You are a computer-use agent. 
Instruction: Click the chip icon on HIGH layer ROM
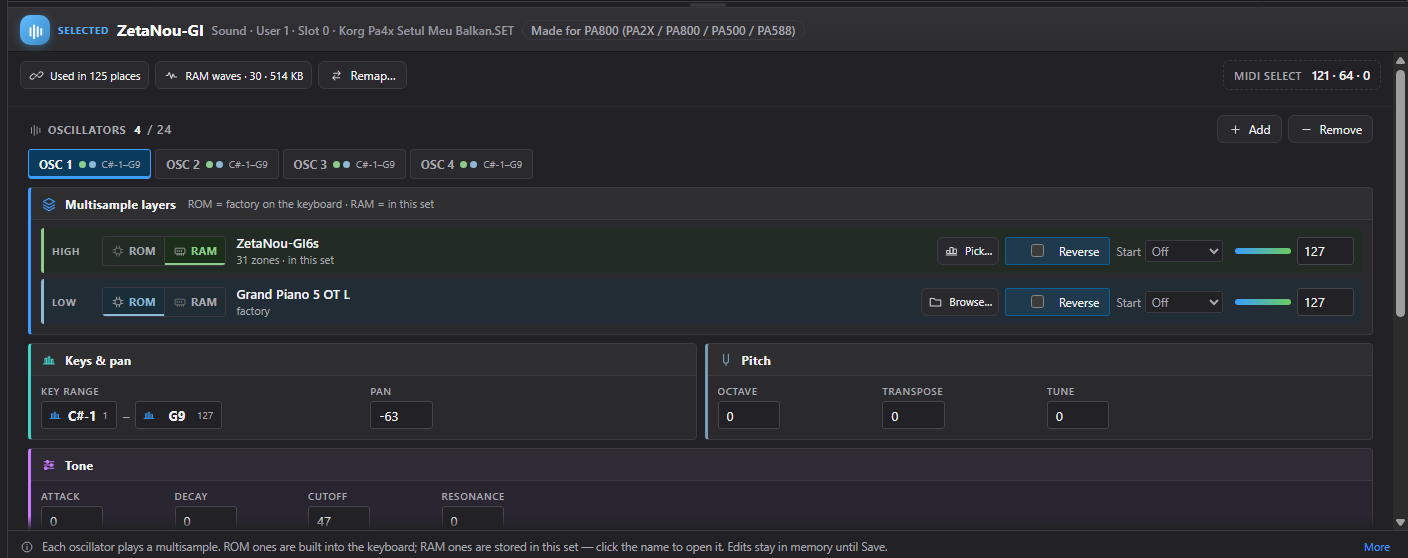coord(118,251)
